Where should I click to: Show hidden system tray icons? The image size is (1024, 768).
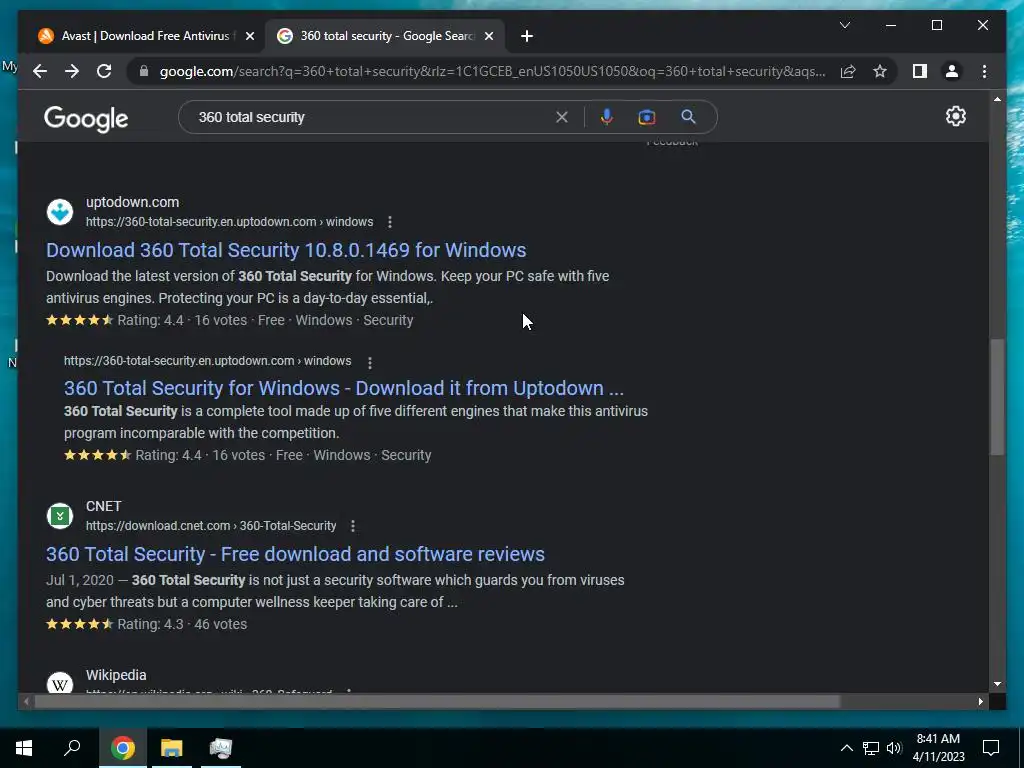(846, 748)
